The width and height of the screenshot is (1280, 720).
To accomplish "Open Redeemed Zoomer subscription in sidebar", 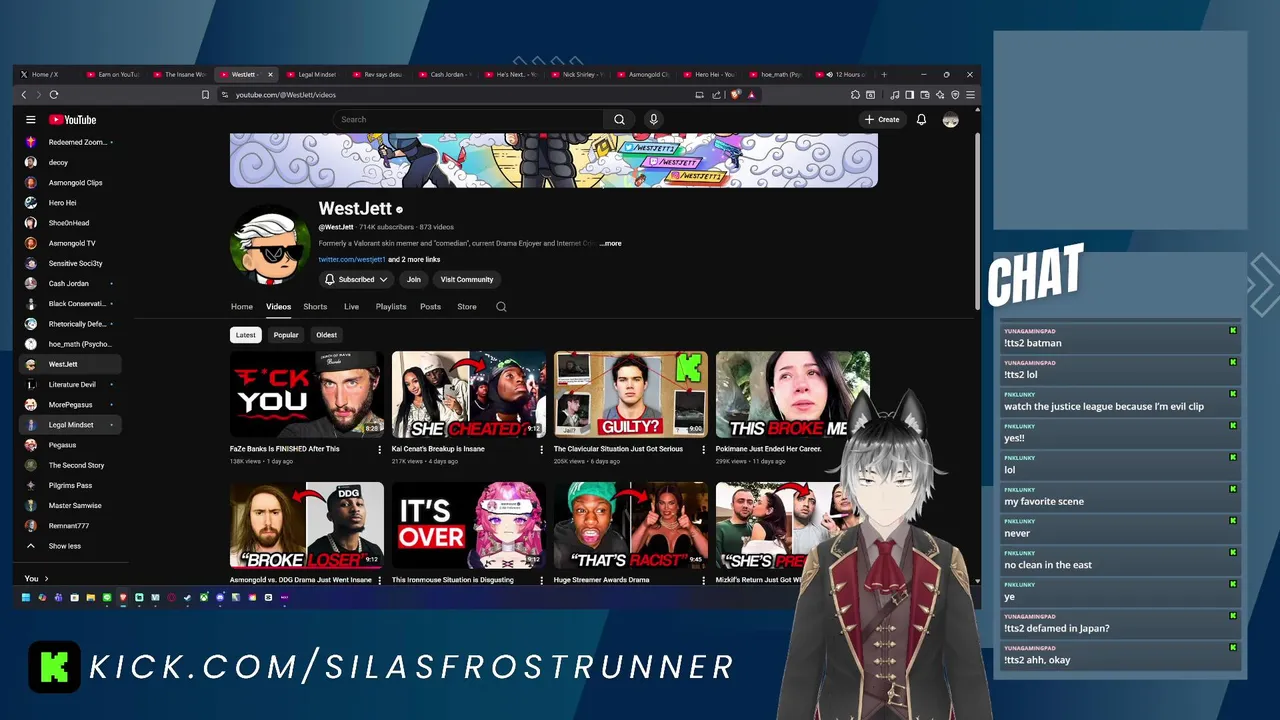I will tap(71, 142).
